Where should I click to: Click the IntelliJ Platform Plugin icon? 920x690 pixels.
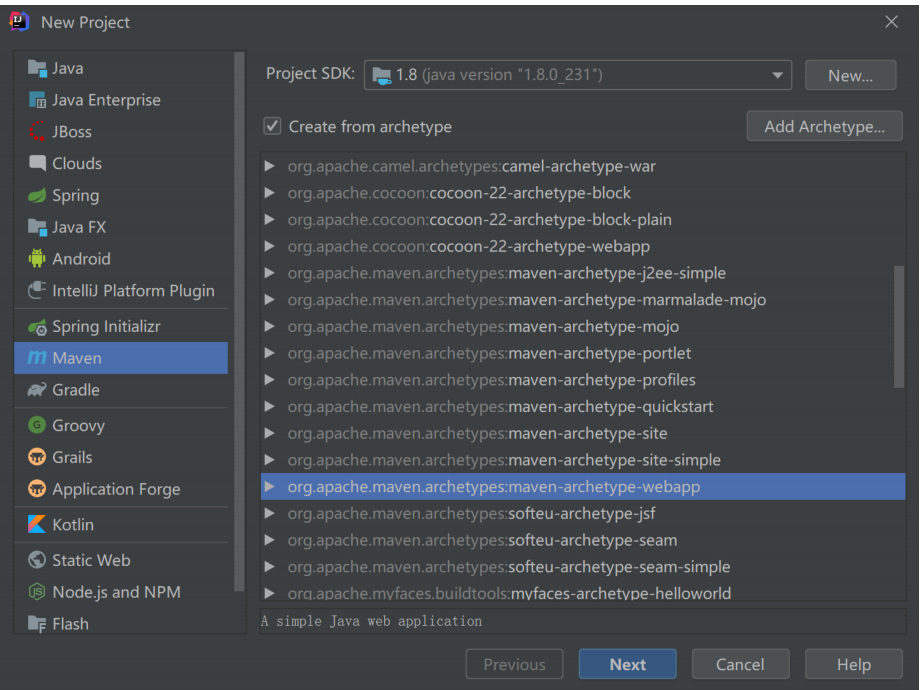tap(37, 290)
